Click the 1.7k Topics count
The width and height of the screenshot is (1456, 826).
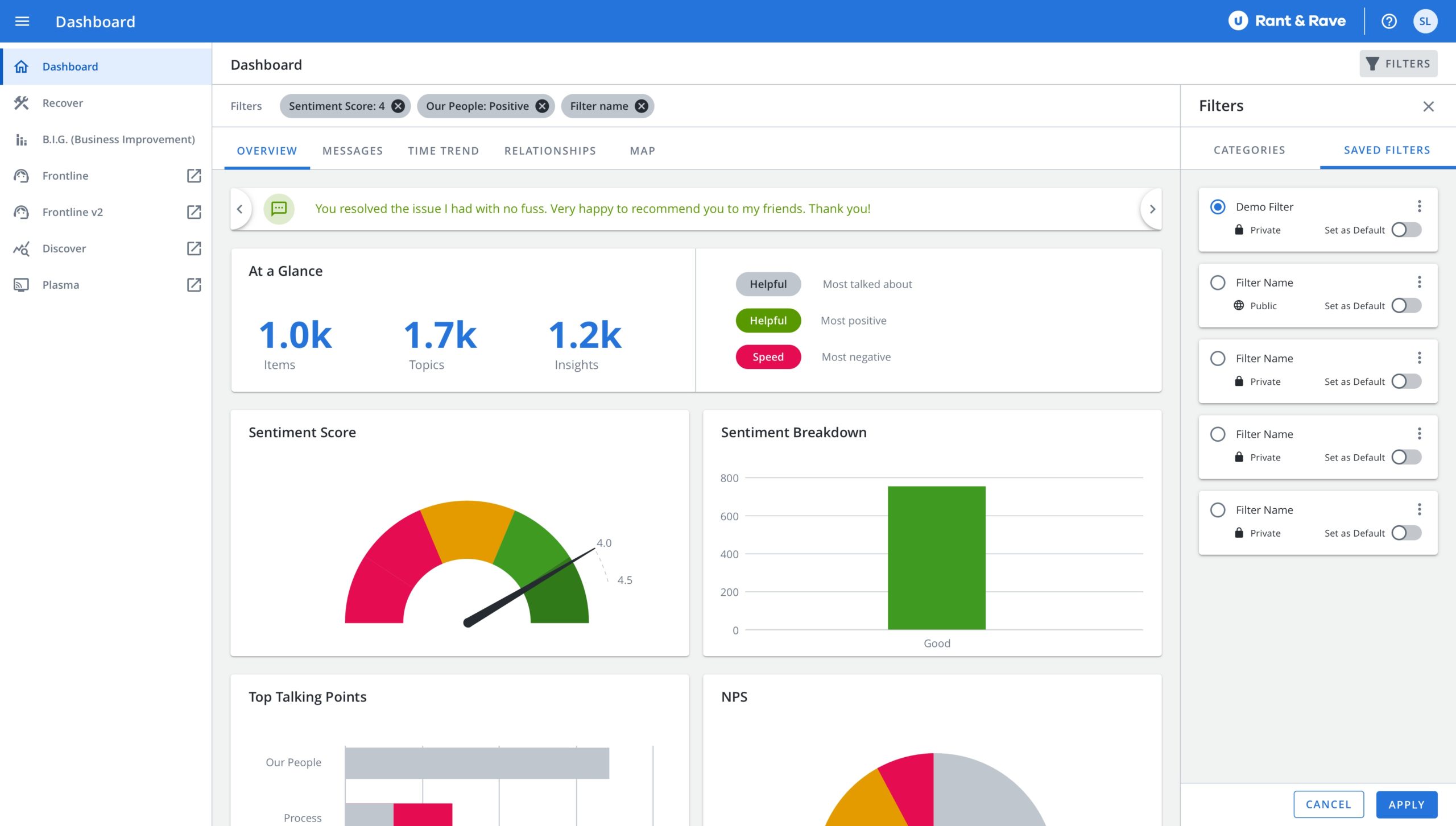click(440, 335)
